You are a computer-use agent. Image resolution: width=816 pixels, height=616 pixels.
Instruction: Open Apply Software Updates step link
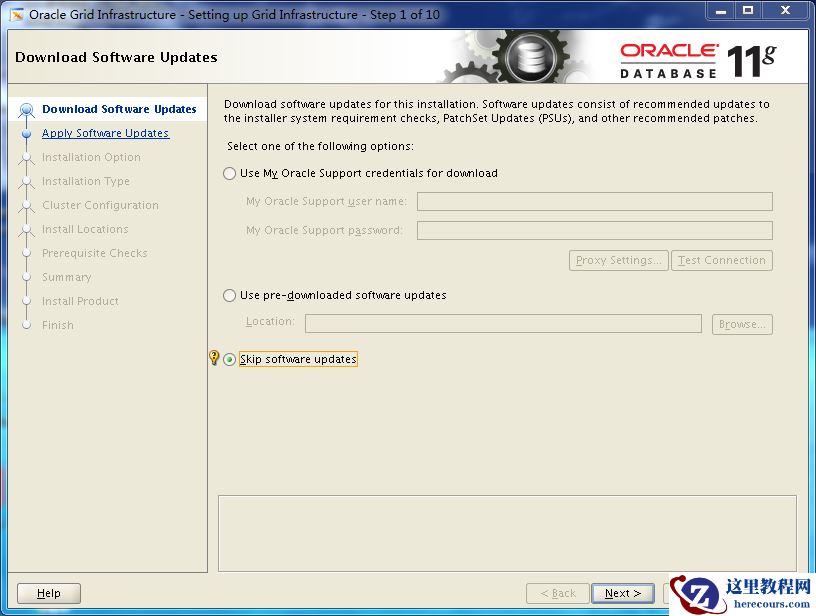click(x=105, y=133)
